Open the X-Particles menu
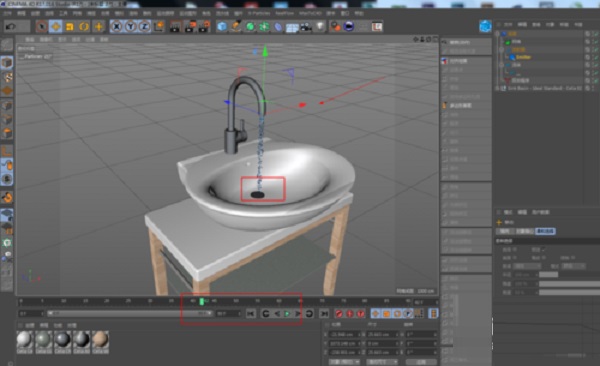 (259, 13)
